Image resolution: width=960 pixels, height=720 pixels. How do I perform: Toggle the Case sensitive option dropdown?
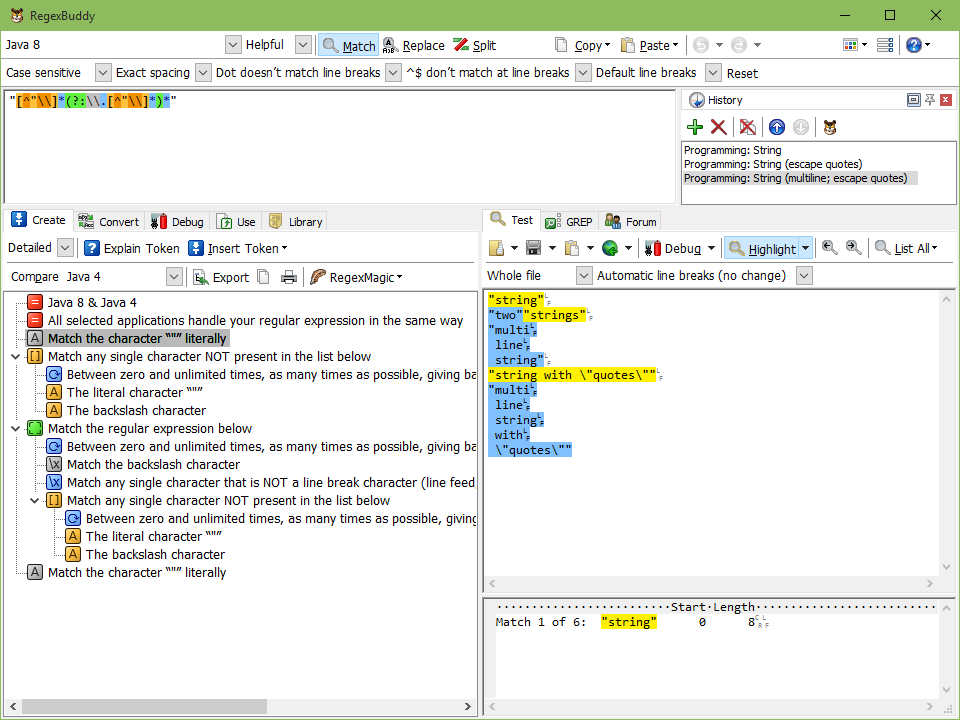point(102,73)
